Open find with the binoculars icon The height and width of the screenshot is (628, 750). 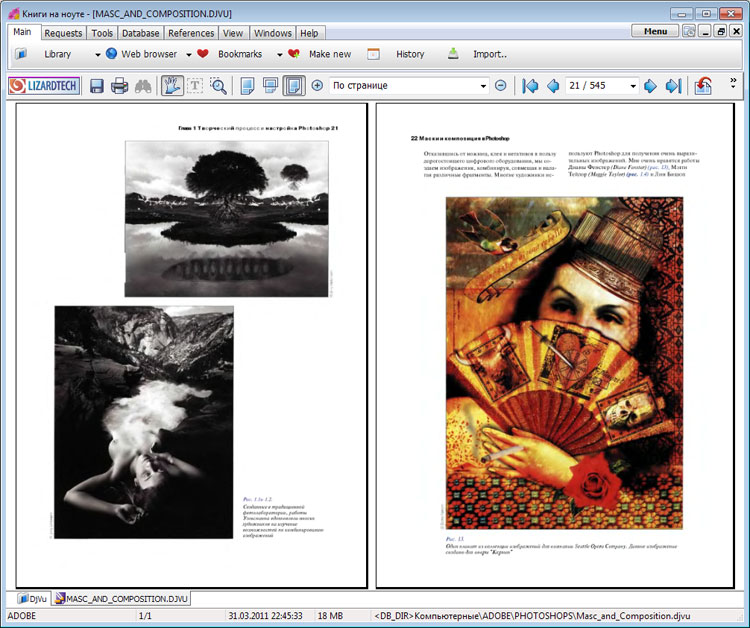click(143, 86)
